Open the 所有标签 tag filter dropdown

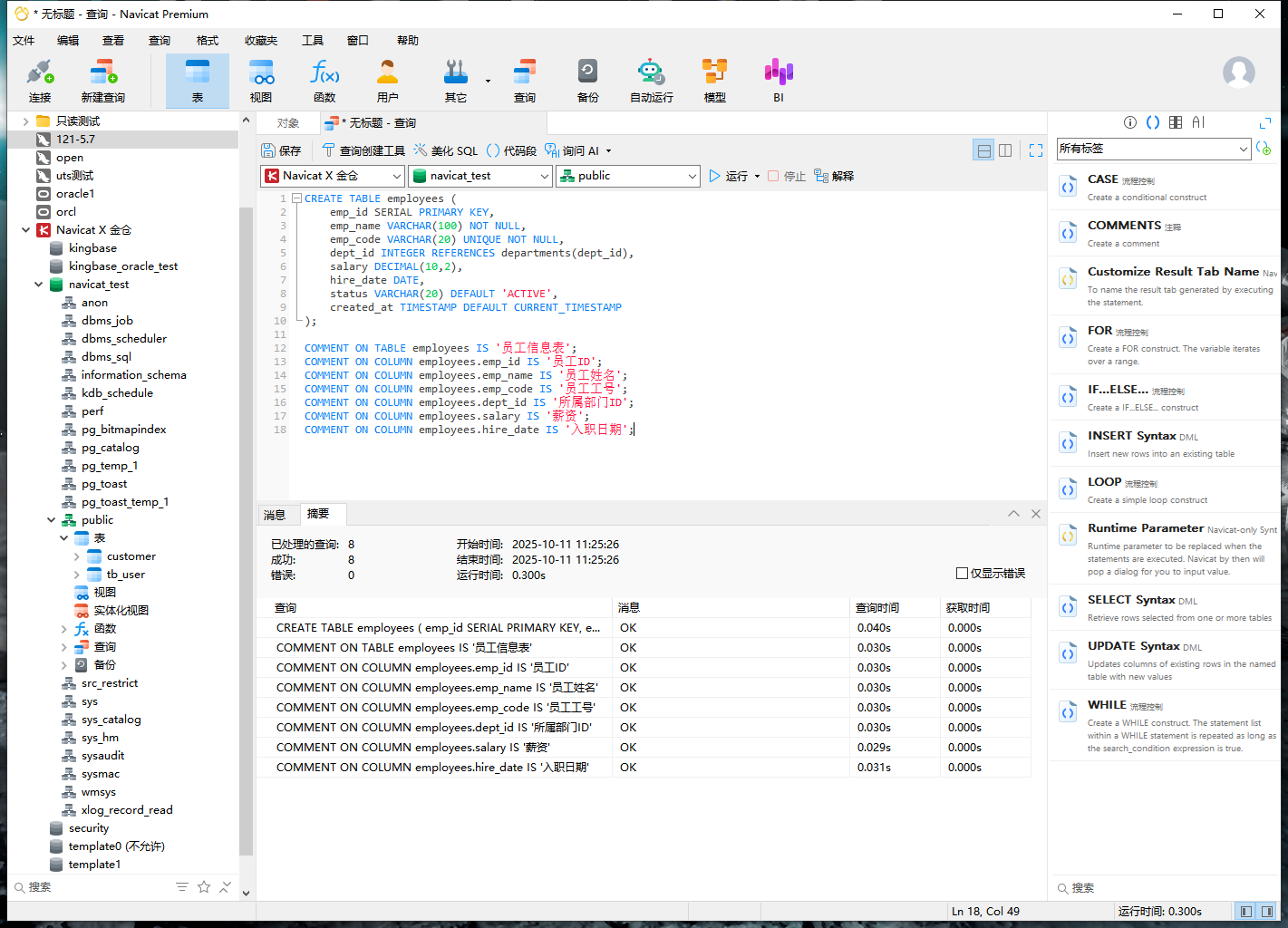[1154, 149]
